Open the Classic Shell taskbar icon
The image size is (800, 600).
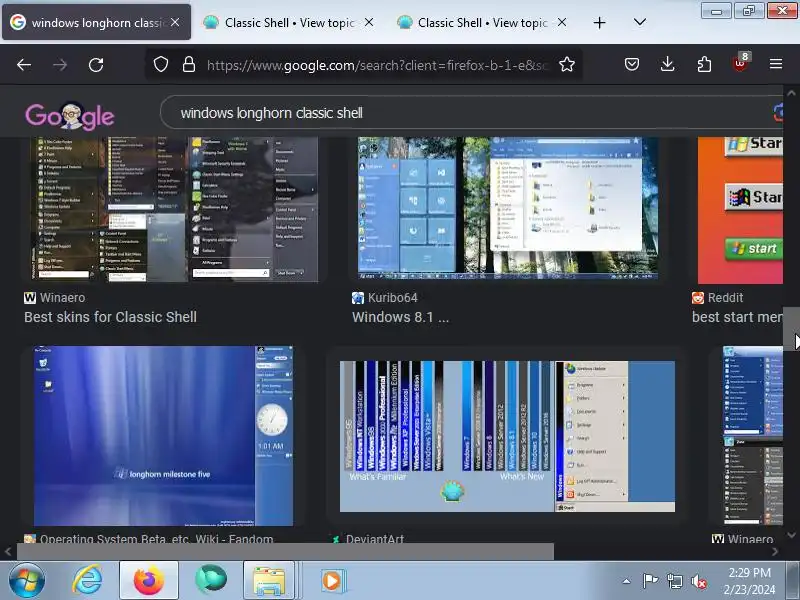coord(211,580)
